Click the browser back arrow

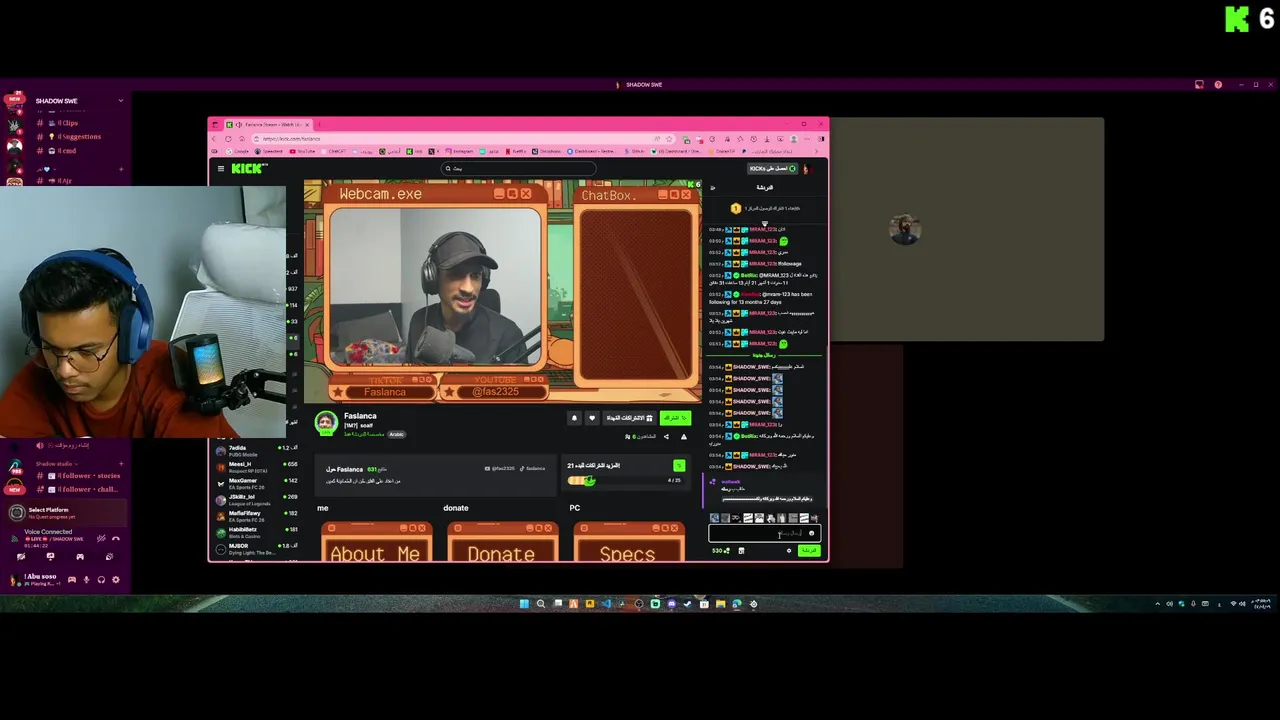(214, 139)
